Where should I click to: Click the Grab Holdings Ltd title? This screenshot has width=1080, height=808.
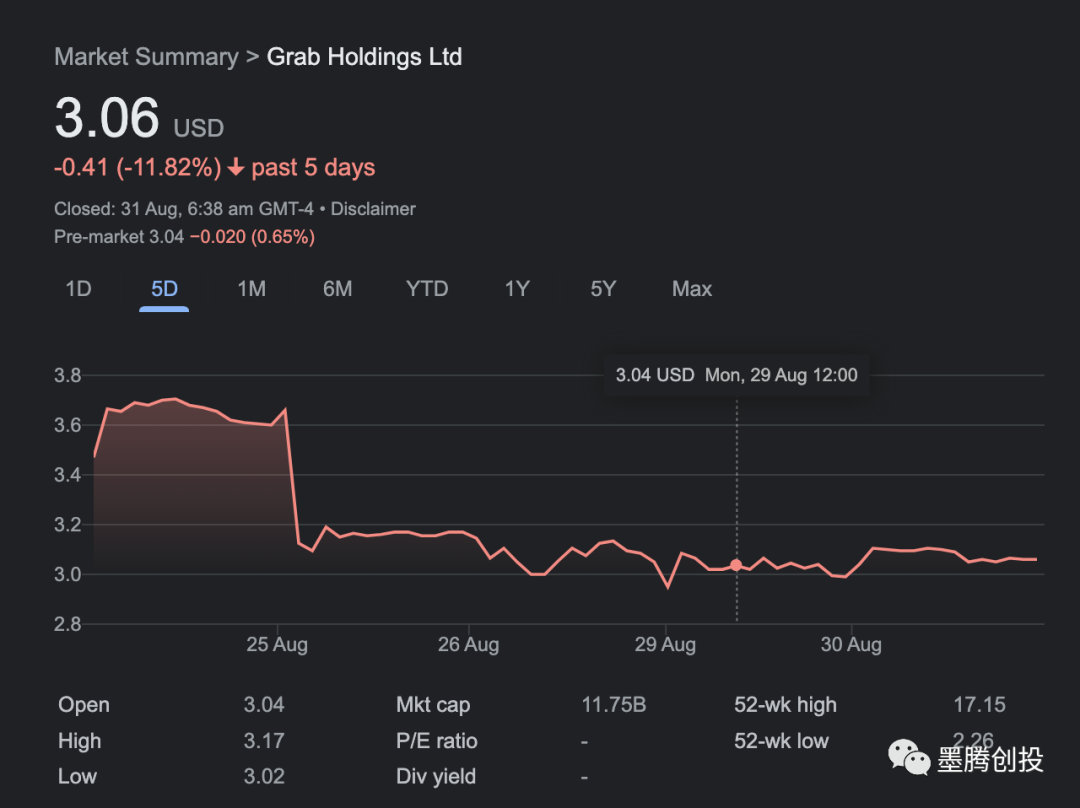[x=364, y=57]
